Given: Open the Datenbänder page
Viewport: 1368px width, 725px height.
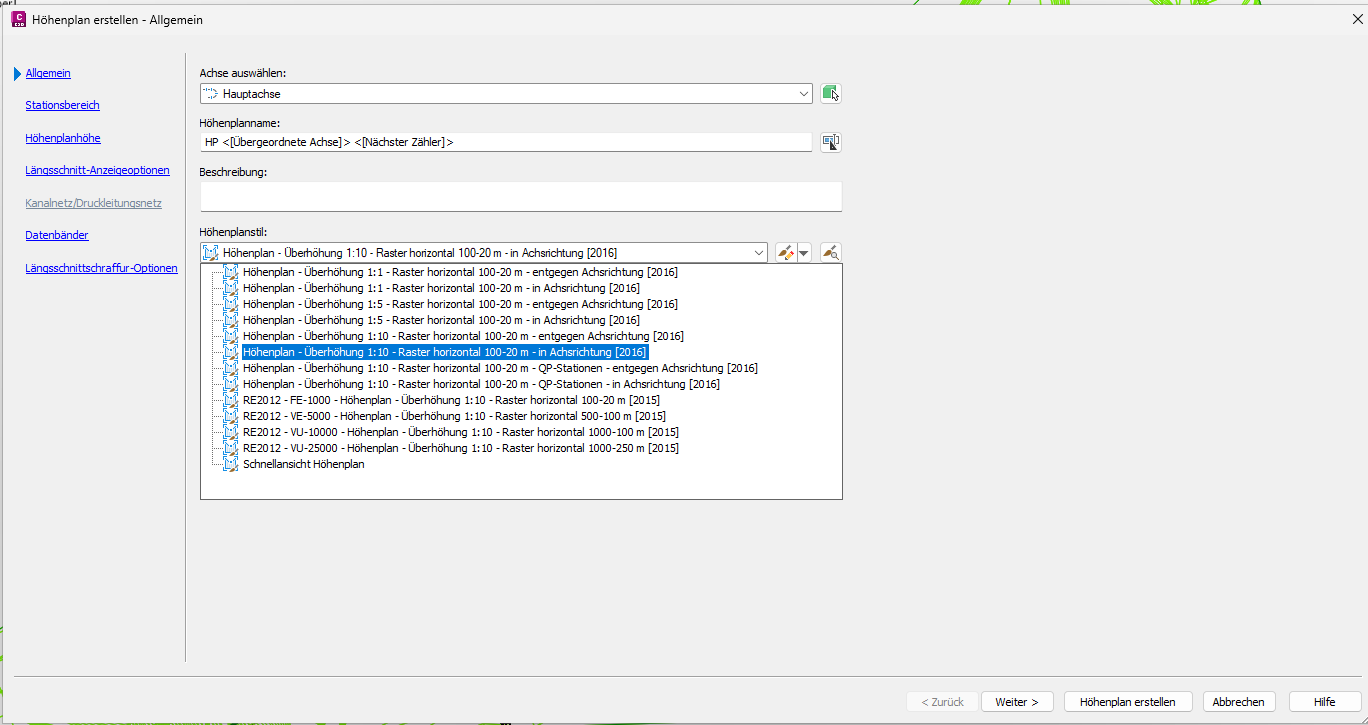Looking at the screenshot, I should (57, 235).
